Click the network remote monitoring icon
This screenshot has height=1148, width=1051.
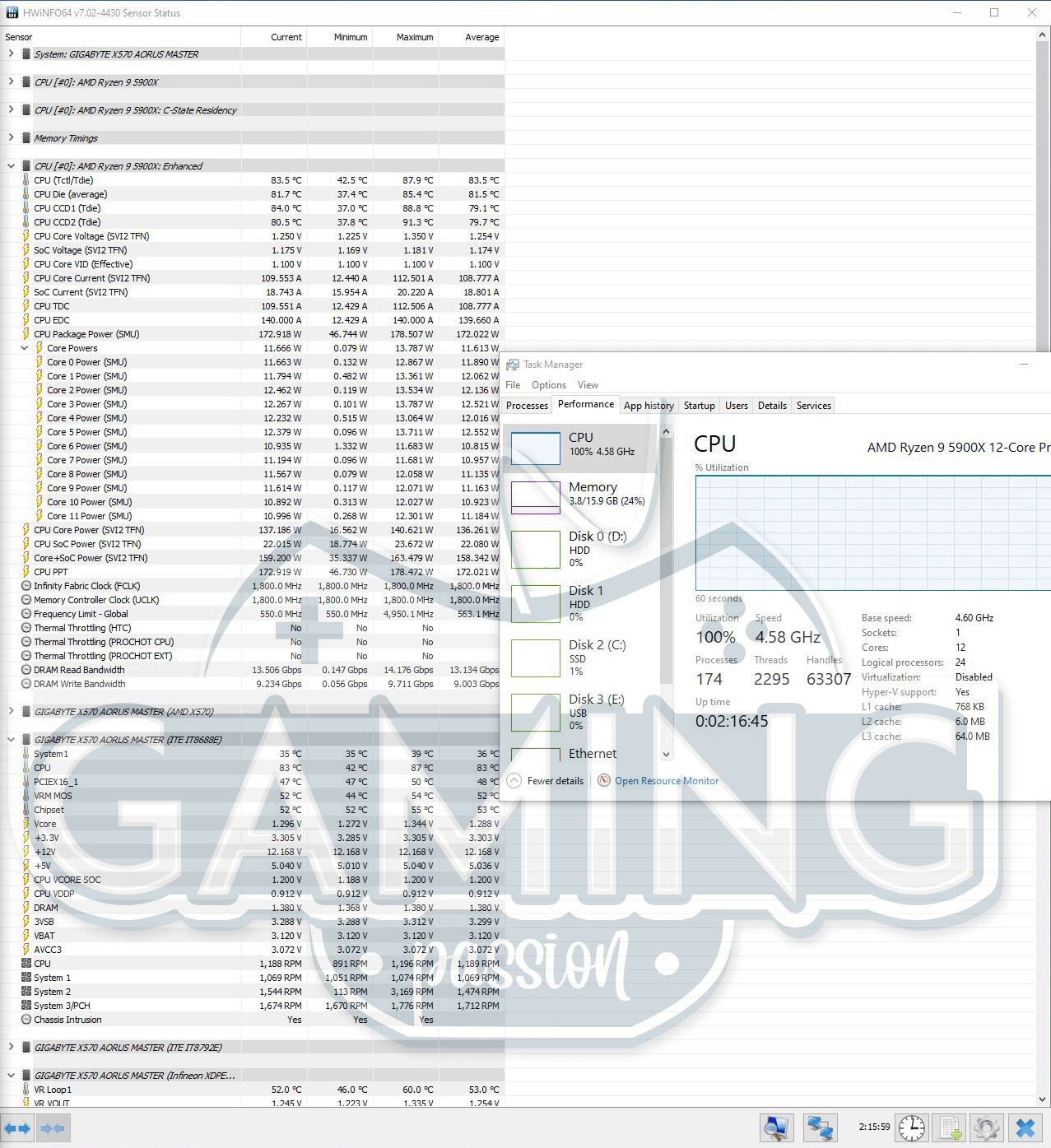(820, 1127)
